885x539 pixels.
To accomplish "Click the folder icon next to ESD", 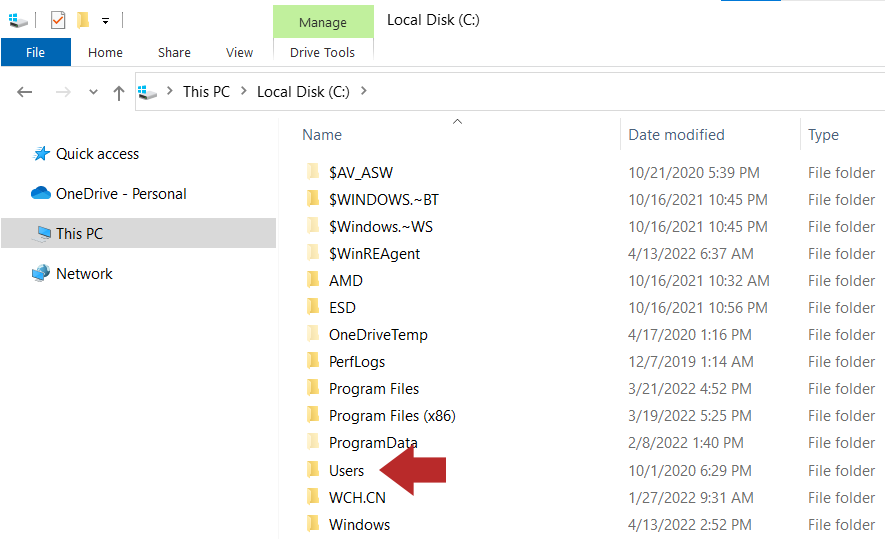I will [x=313, y=306].
